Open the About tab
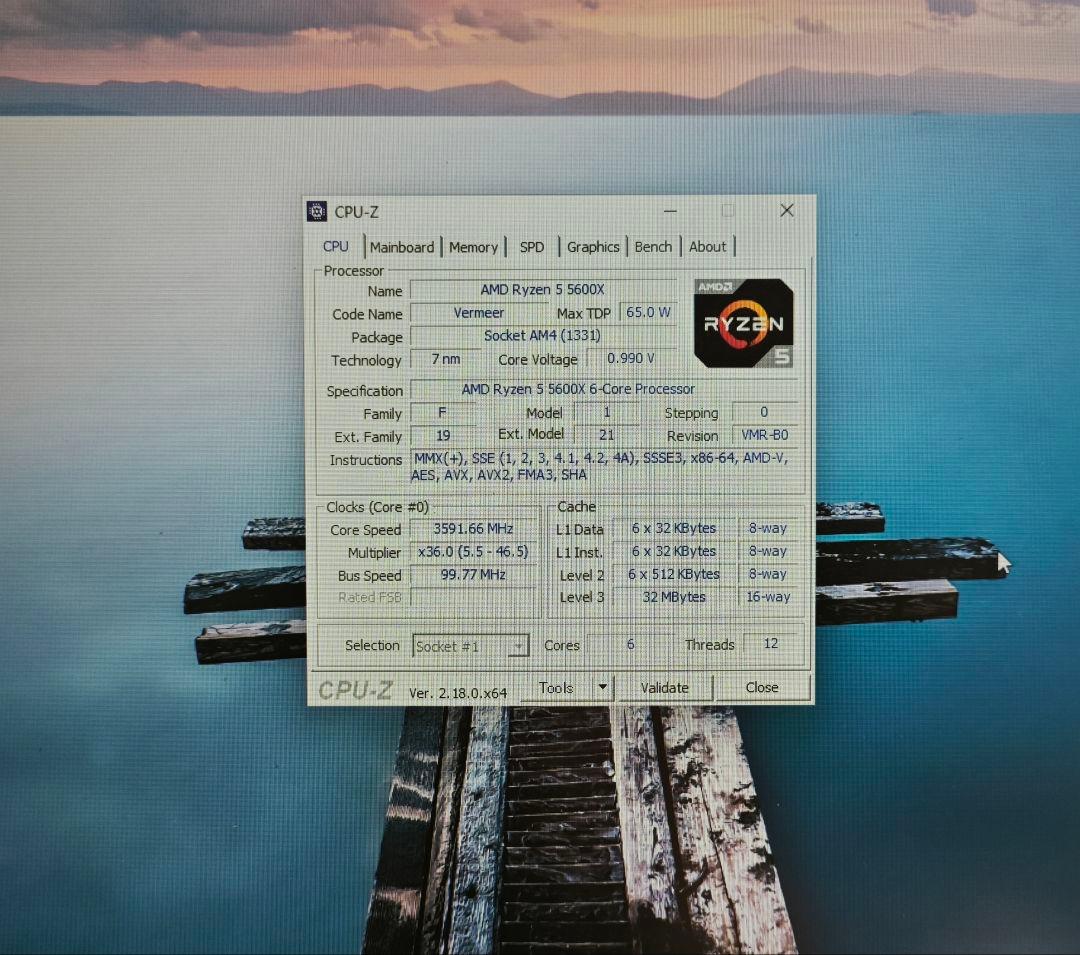1080x955 pixels. coord(707,246)
